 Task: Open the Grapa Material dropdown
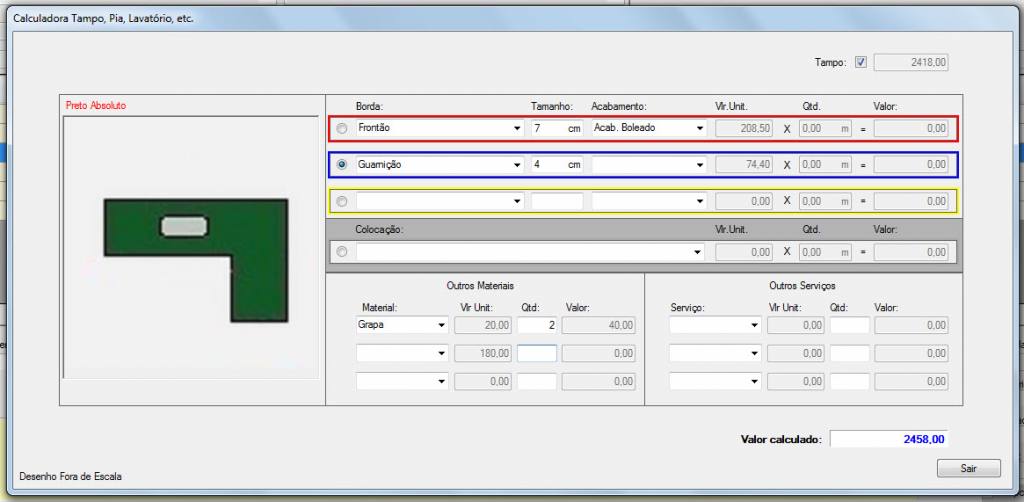pyautogui.click(x=402, y=325)
